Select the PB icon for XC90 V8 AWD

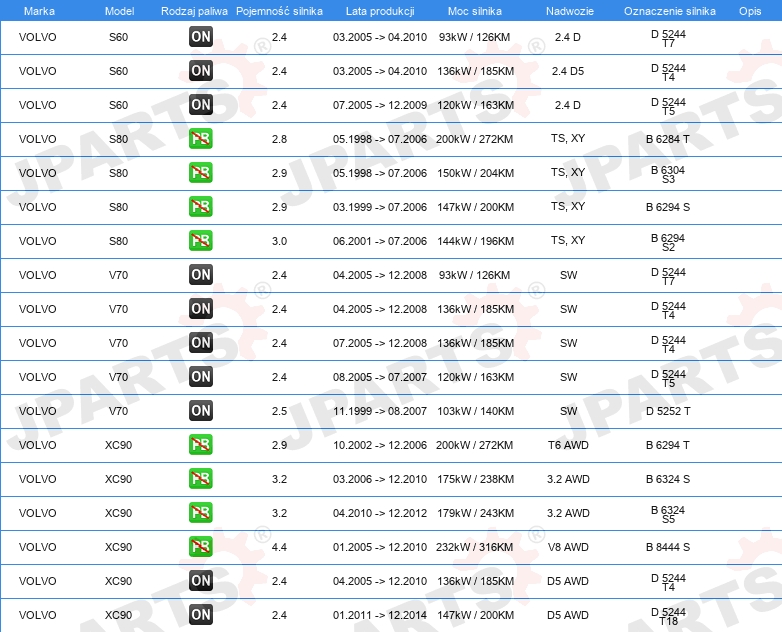(201, 546)
